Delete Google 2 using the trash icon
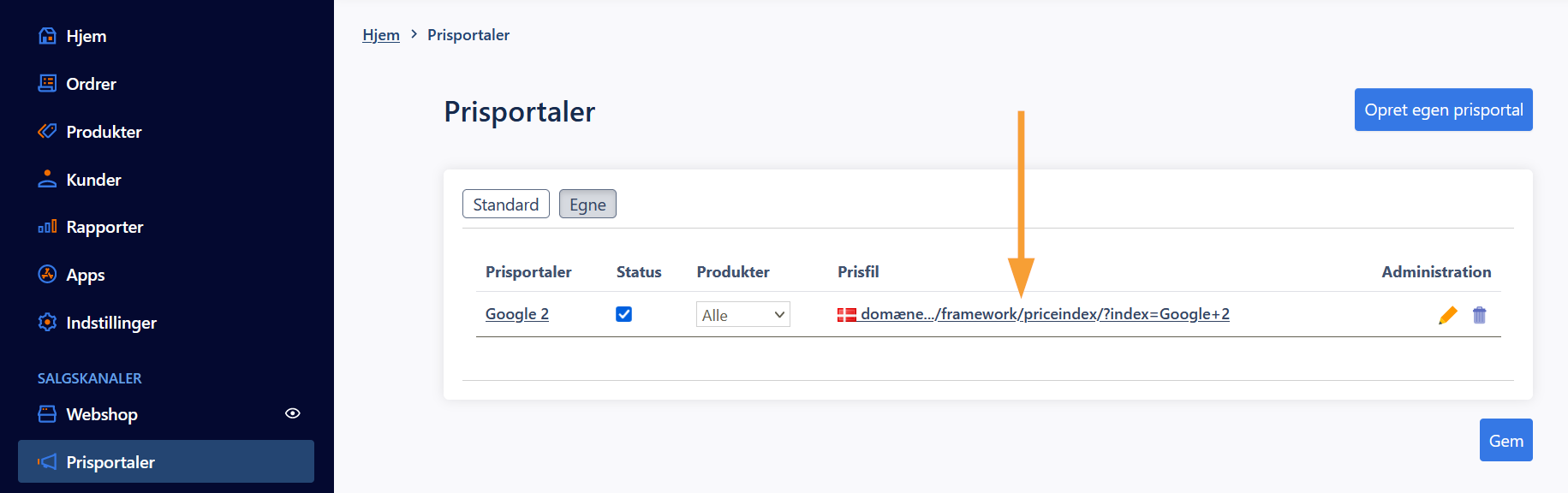Viewport: 1568px width, 493px height. (x=1480, y=315)
